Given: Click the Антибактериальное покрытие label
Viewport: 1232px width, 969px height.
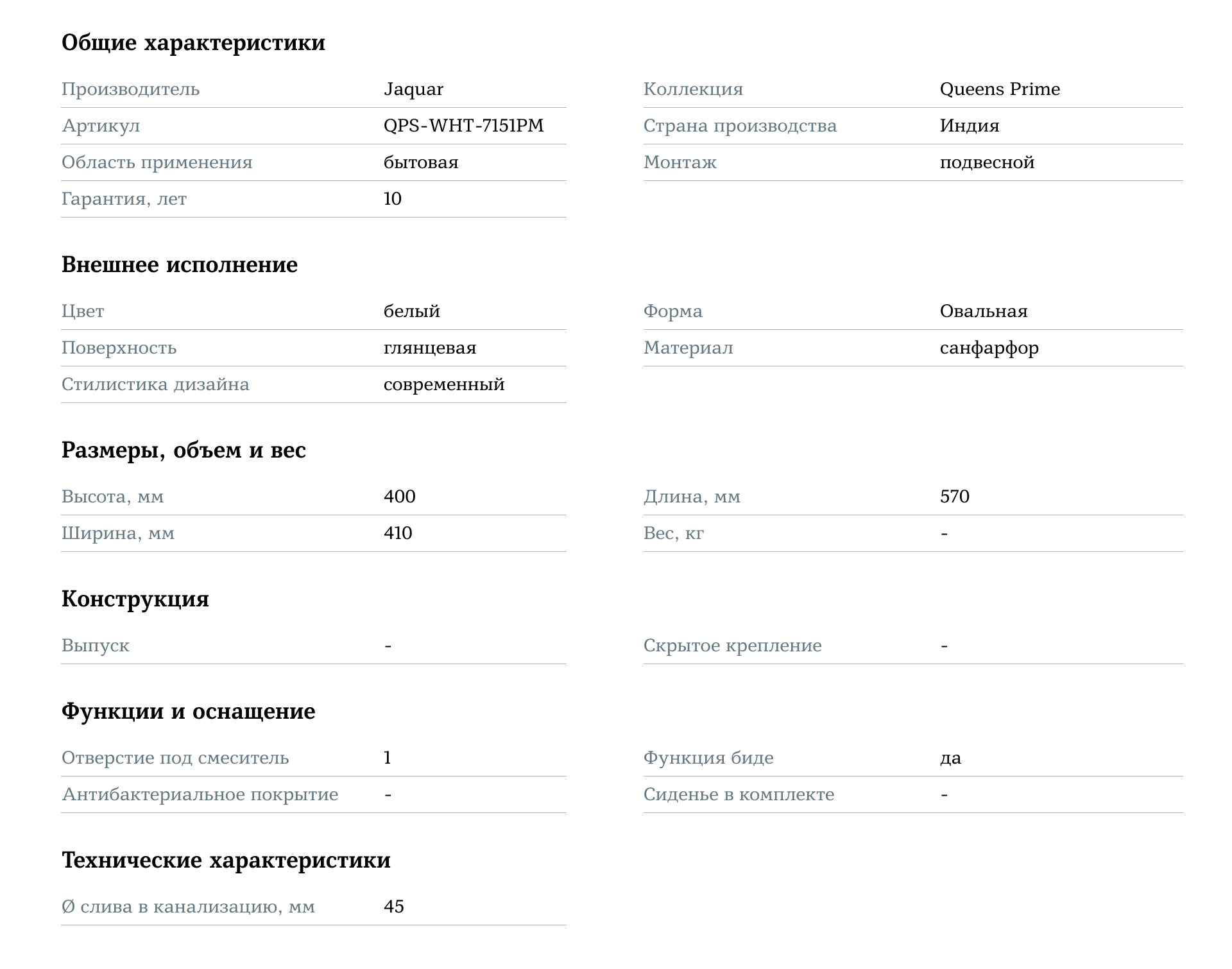Looking at the screenshot, I should [x=200, y=794].
